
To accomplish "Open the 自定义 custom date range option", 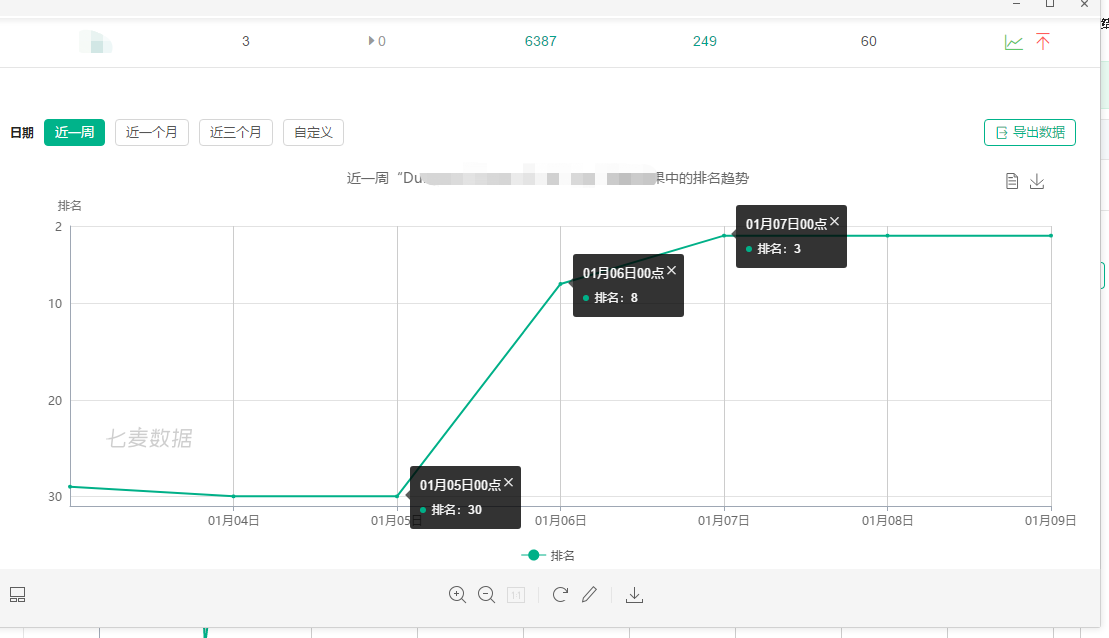I will point(314,132).
